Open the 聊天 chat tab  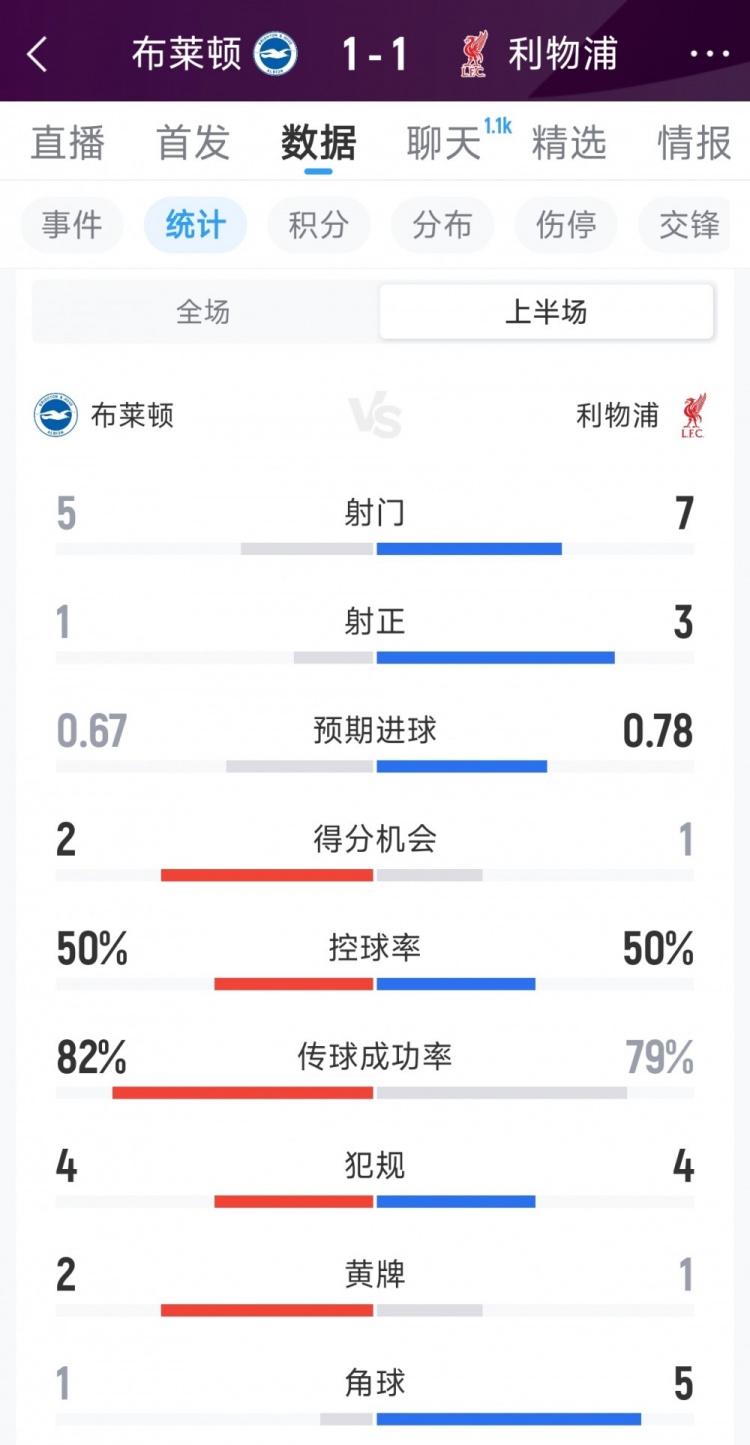(444, 143)
